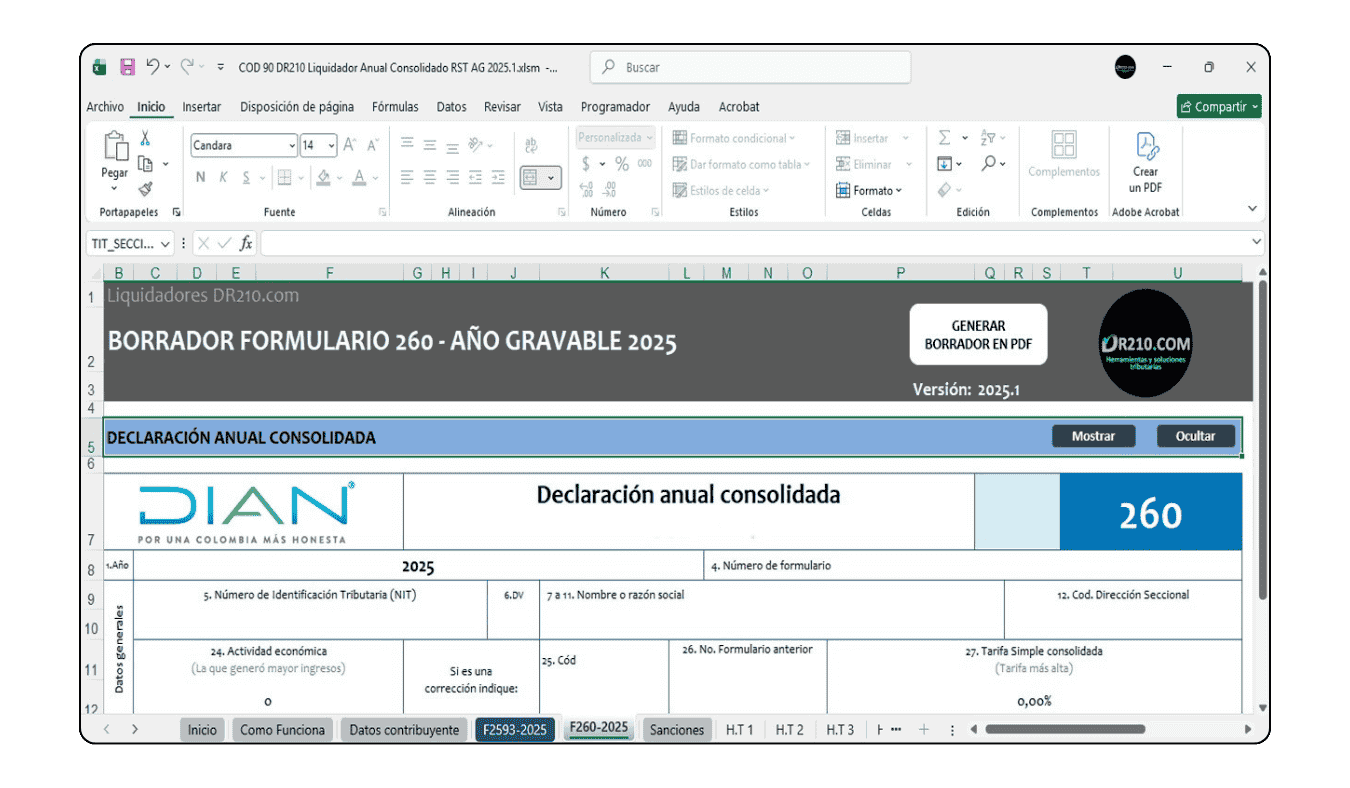Open the font color picker arrow
Image resolution: width=1350 pixels, height=788 pixels.
click(x=374, y=177)
